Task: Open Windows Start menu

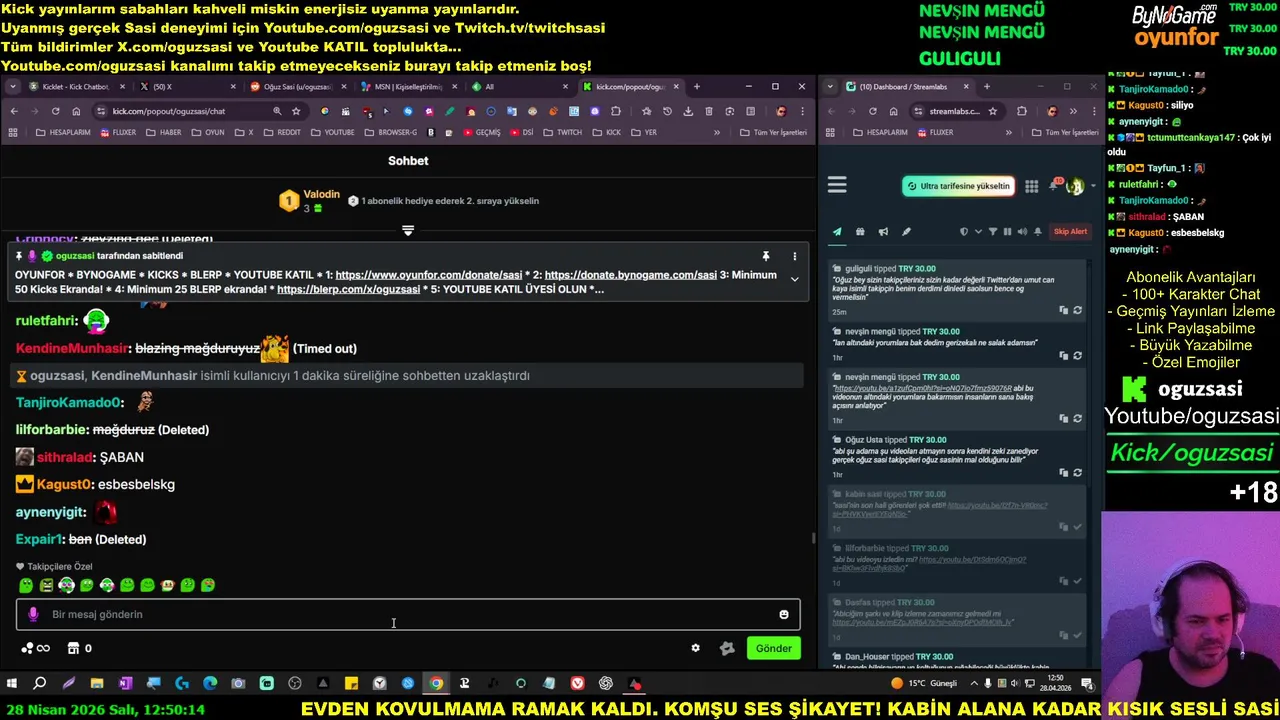Action: point(12,684)
